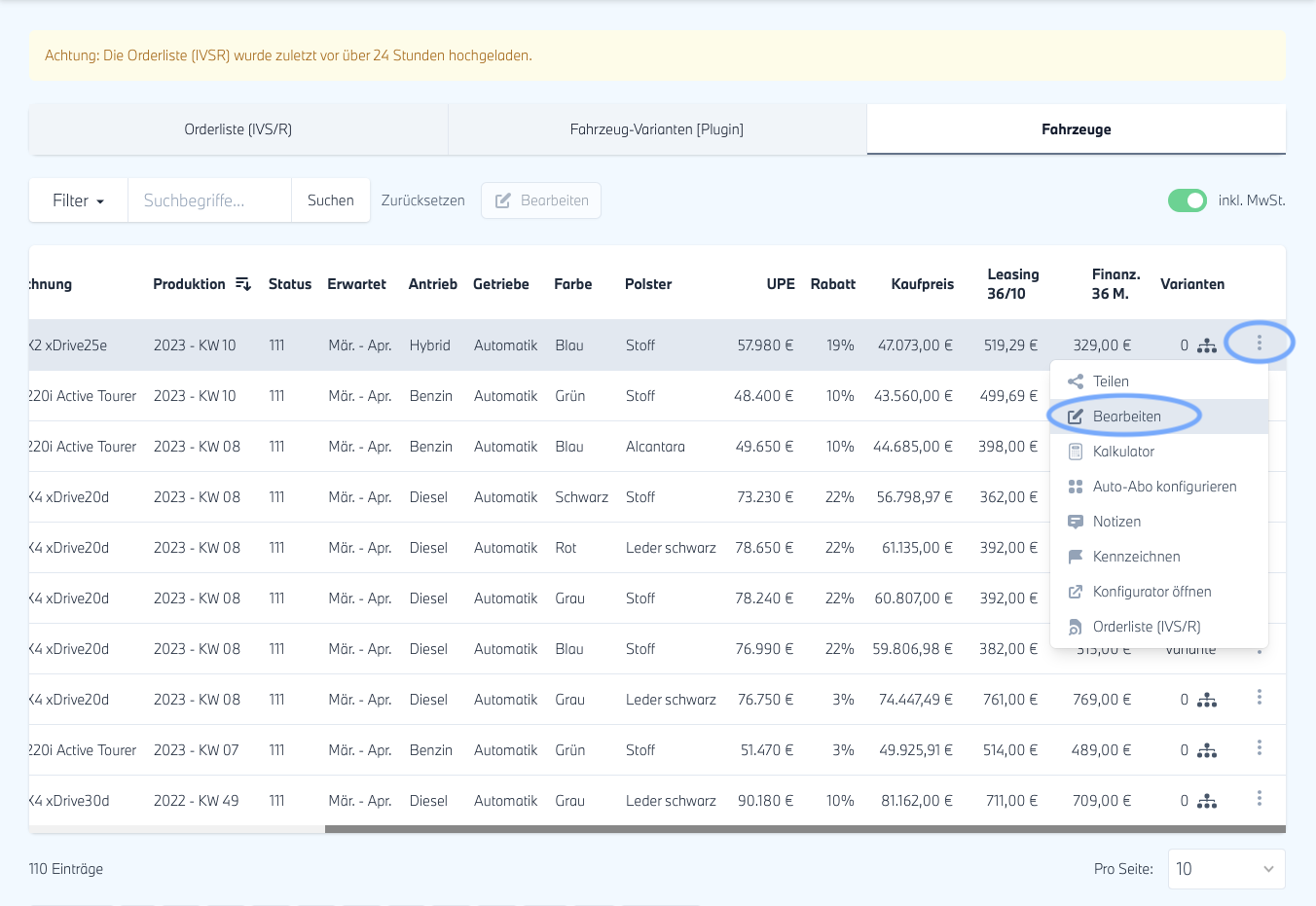The width and height of the screenshot is (1316, 906).
Task: Open the Pro Seite page size dropdown
Action: click(x=1225, y=869)
